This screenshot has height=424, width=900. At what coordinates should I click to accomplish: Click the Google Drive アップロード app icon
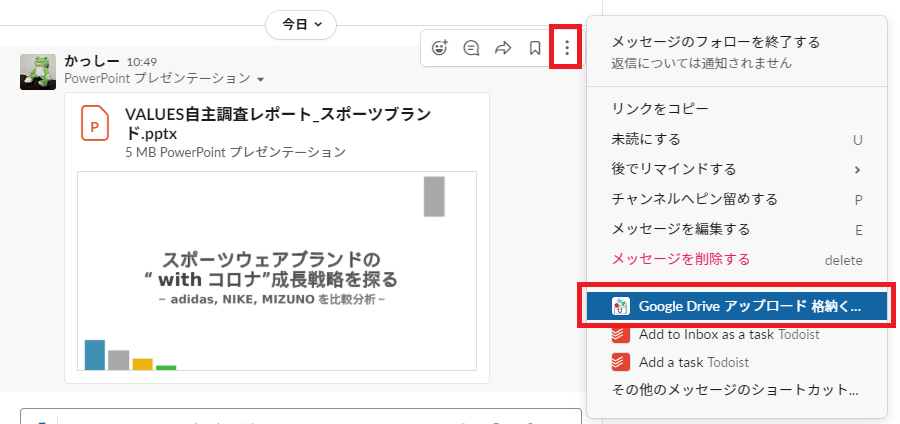coord(620,306)
